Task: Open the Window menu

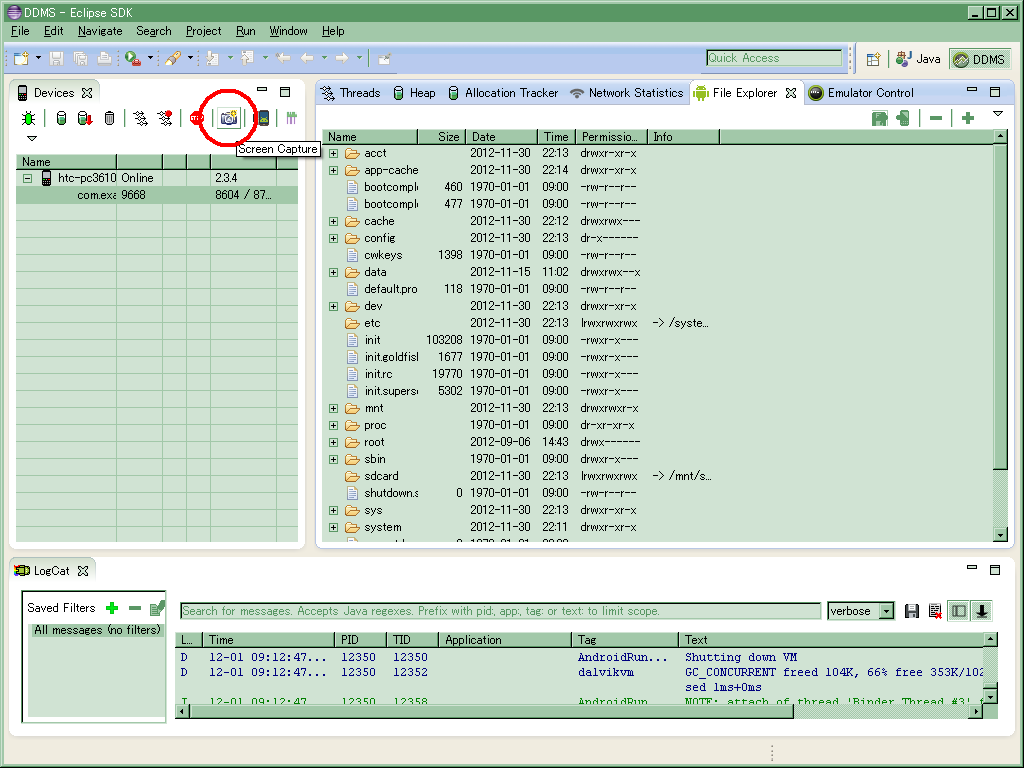Action: pos(288,31)
